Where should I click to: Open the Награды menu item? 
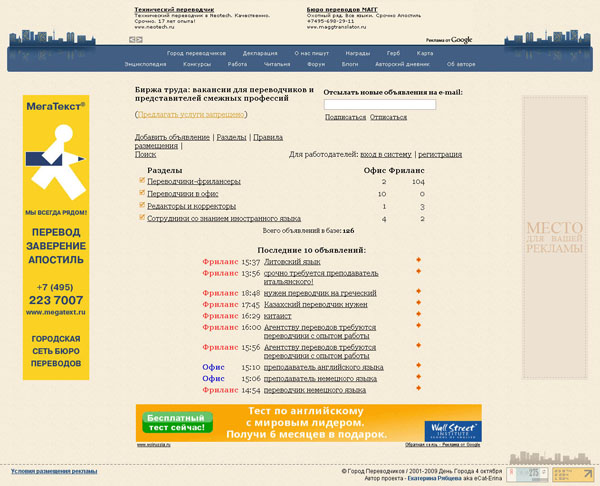357,53
